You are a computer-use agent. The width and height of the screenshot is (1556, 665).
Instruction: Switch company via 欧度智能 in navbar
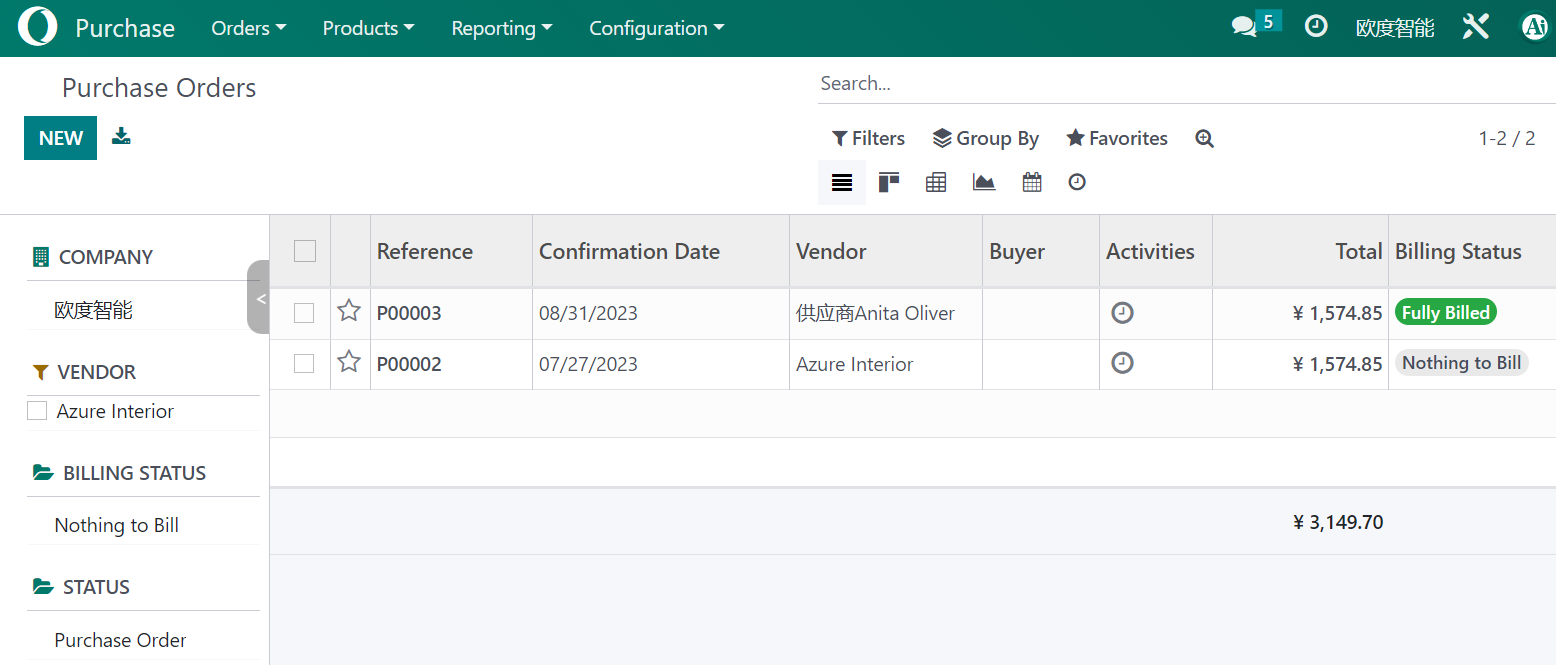[1395, 28]
